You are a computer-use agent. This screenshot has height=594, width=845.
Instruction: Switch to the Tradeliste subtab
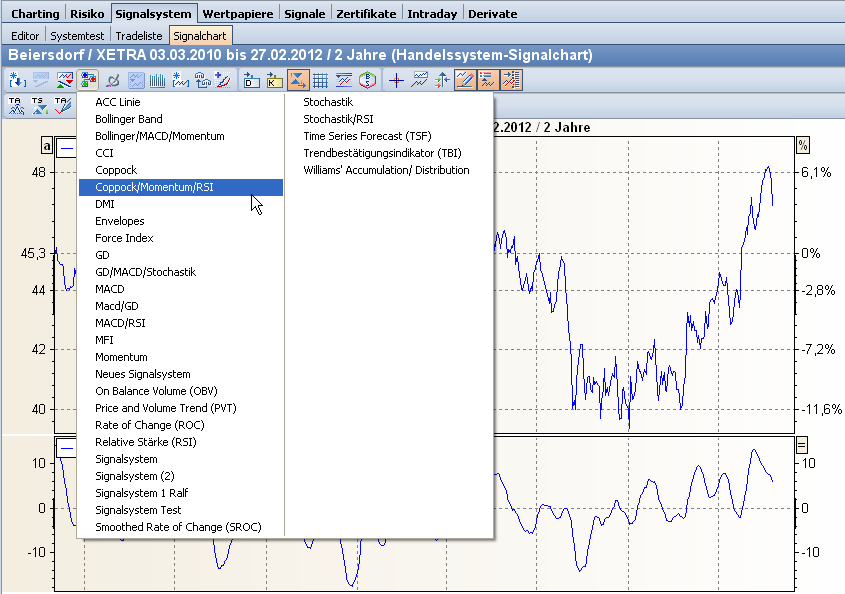coord(139,35)
